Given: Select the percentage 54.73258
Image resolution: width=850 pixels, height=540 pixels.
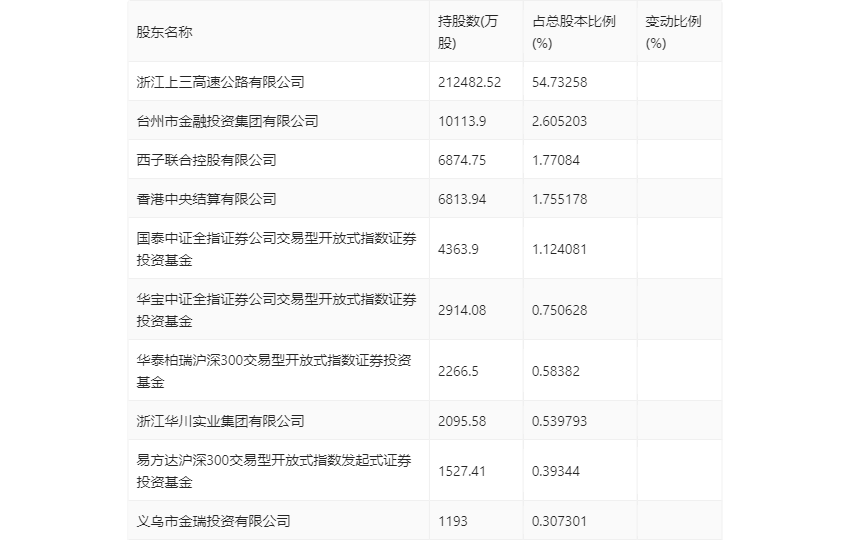Looking at the screenshot, I should click(559, 82).
